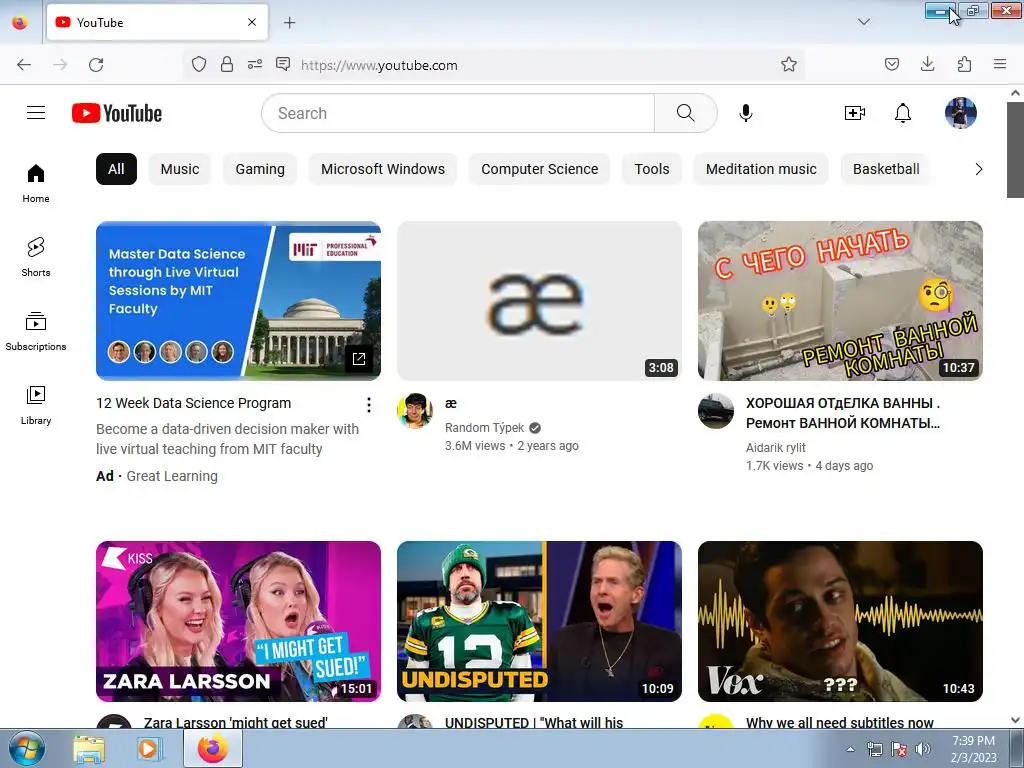1024x768 pixels.
Task: Play the Undisputed video thumbnail
Action: (x=539, y=621)
